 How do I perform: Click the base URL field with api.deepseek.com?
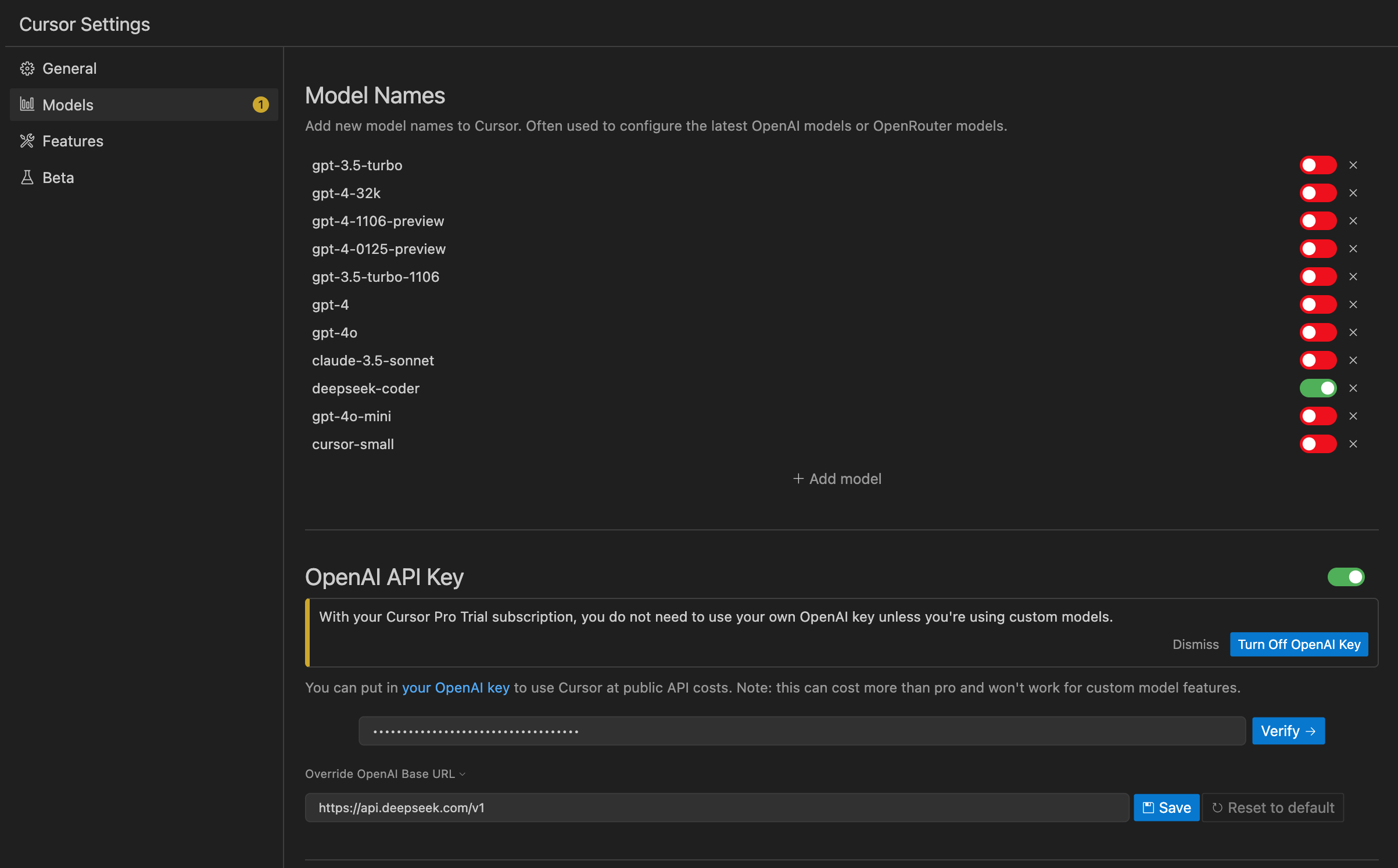(x=717, y=808)
